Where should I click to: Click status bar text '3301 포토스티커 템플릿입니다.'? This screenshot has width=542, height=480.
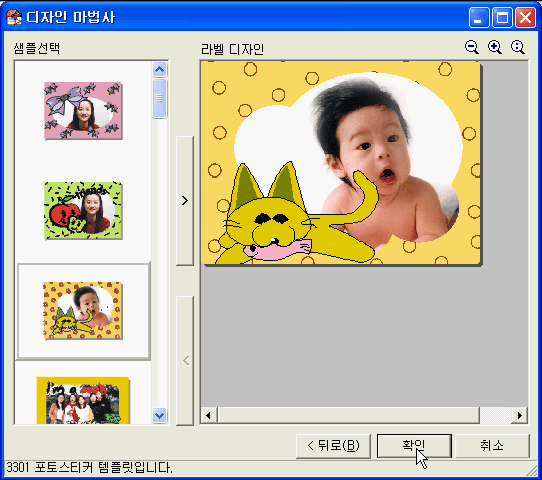[x=89, y=468]
